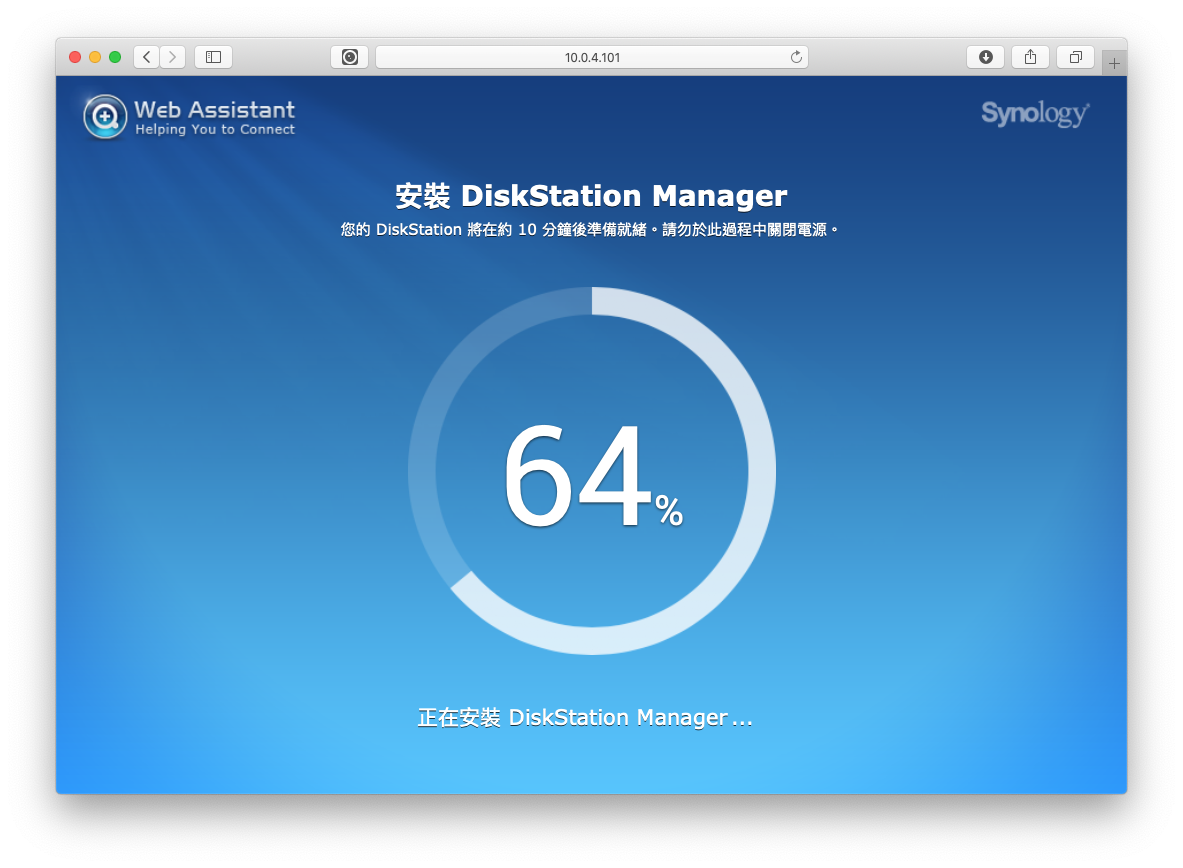Show downloads with the download arrow icon
Image resolution: width=1183 pixels, height=868 pixels.
click(985, 57)
